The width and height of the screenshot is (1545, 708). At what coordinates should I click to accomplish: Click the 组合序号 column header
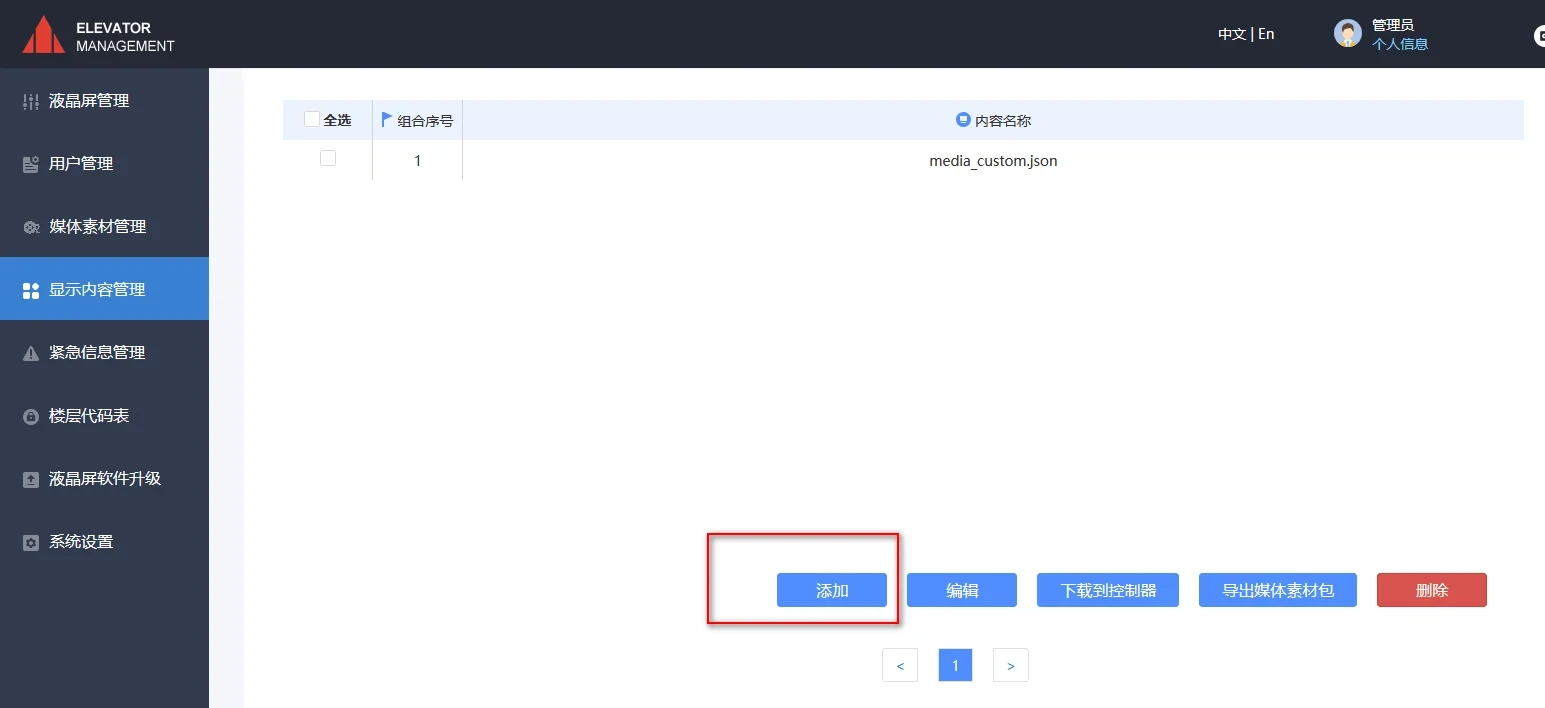417,120
